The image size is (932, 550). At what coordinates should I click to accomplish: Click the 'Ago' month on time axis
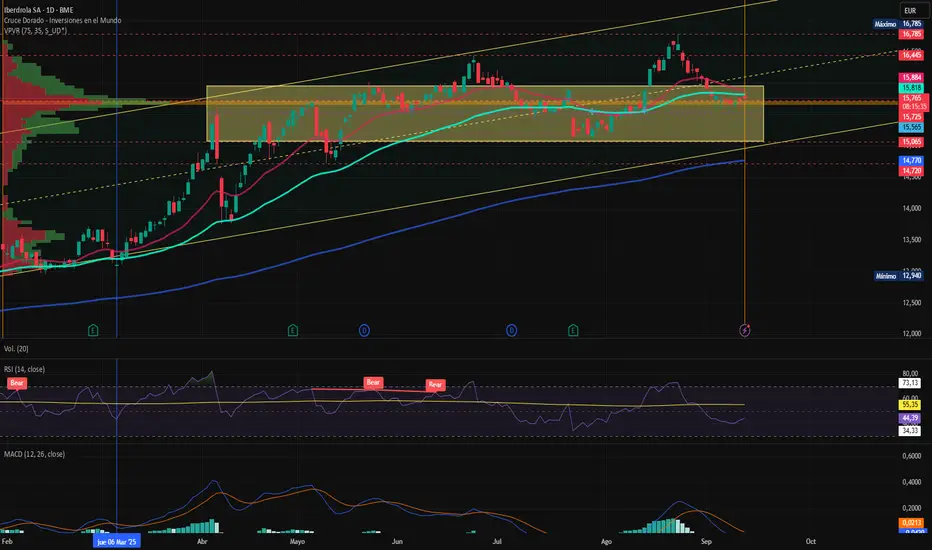pyautogui.click(x=606, y=542)
